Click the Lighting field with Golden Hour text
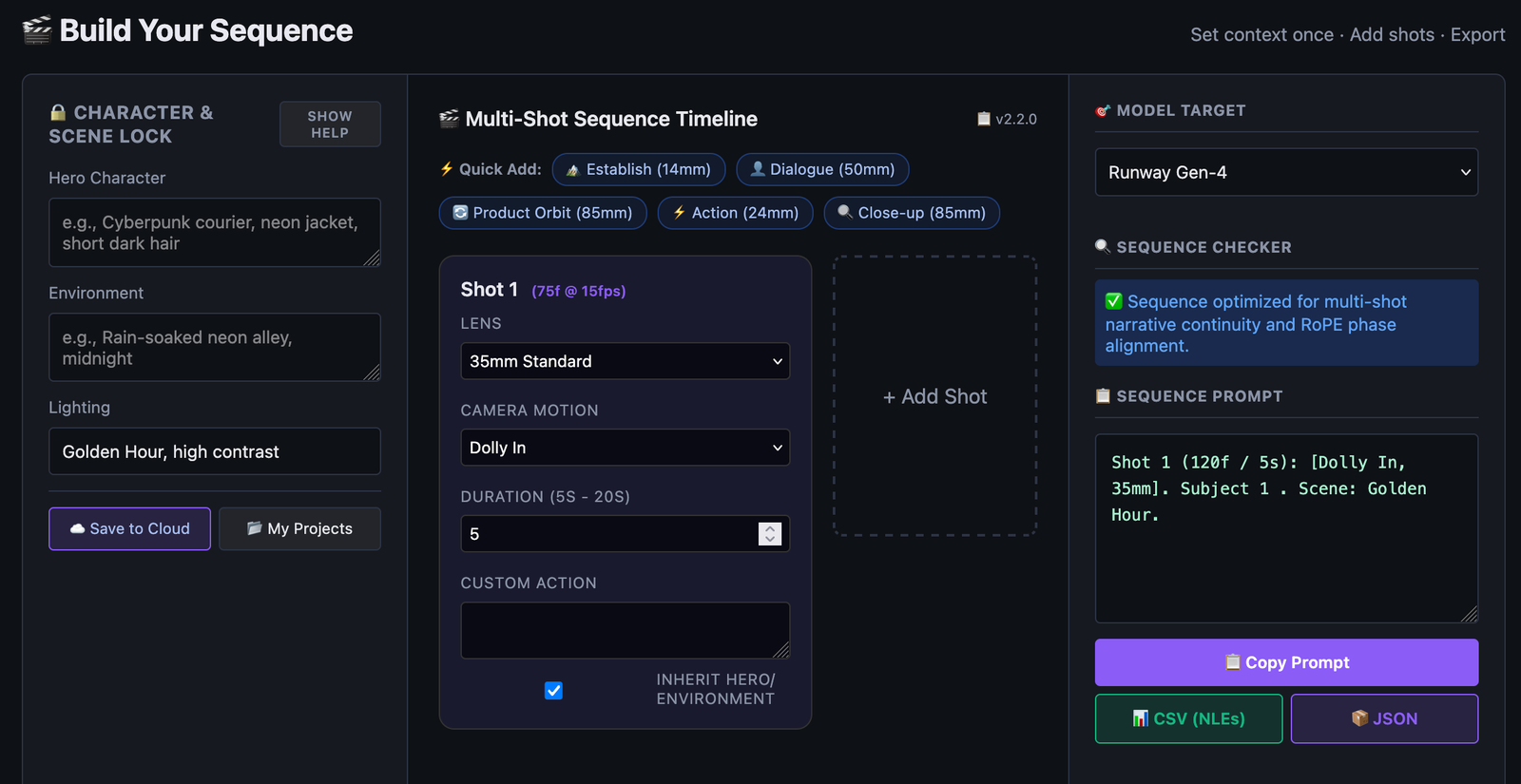Image resolution: width=1521 pixels, height=784 pixels. 215,451
